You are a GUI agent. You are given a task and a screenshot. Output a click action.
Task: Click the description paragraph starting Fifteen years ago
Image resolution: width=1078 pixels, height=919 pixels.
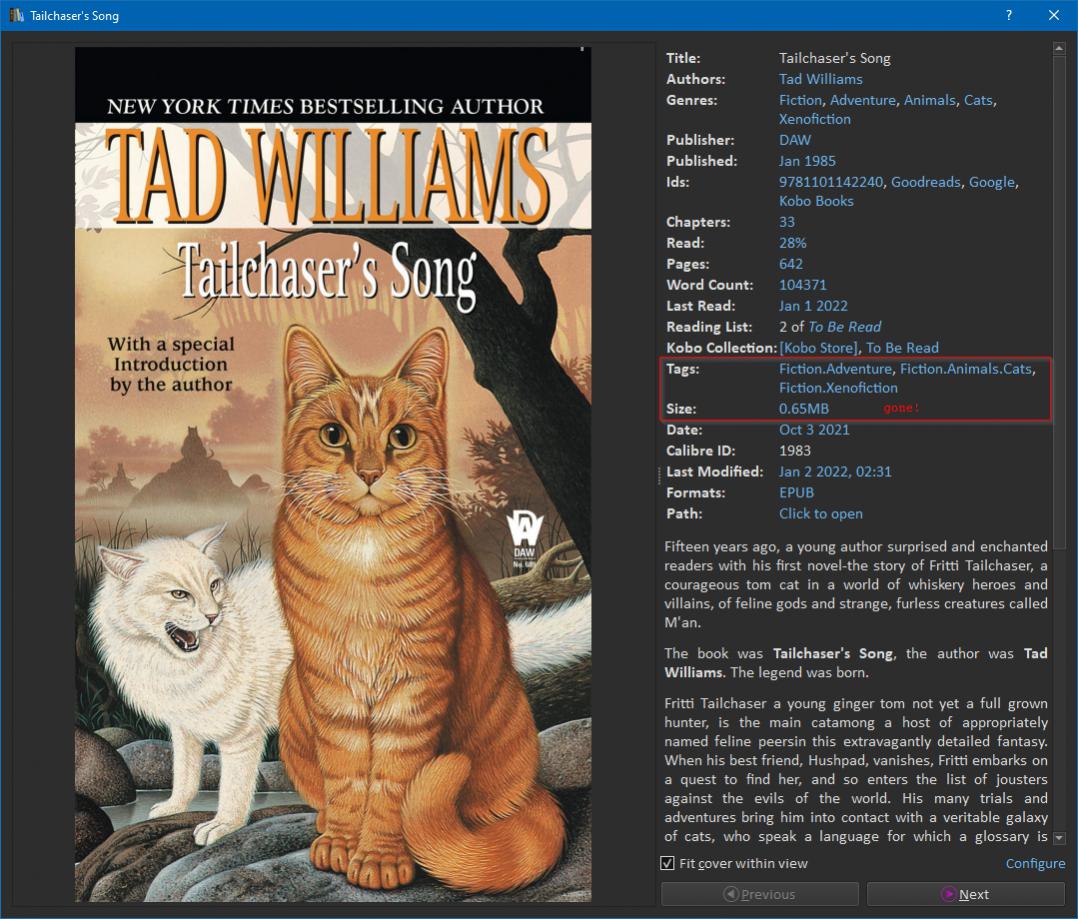[x=855, y=584]
